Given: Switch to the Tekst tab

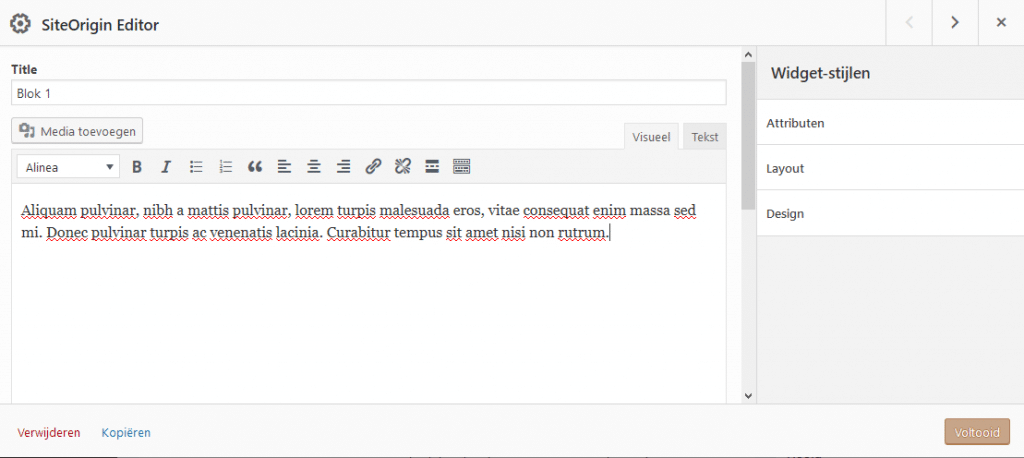Looking at the screenshot, I should pyautogui.click(x=705, y=137).
